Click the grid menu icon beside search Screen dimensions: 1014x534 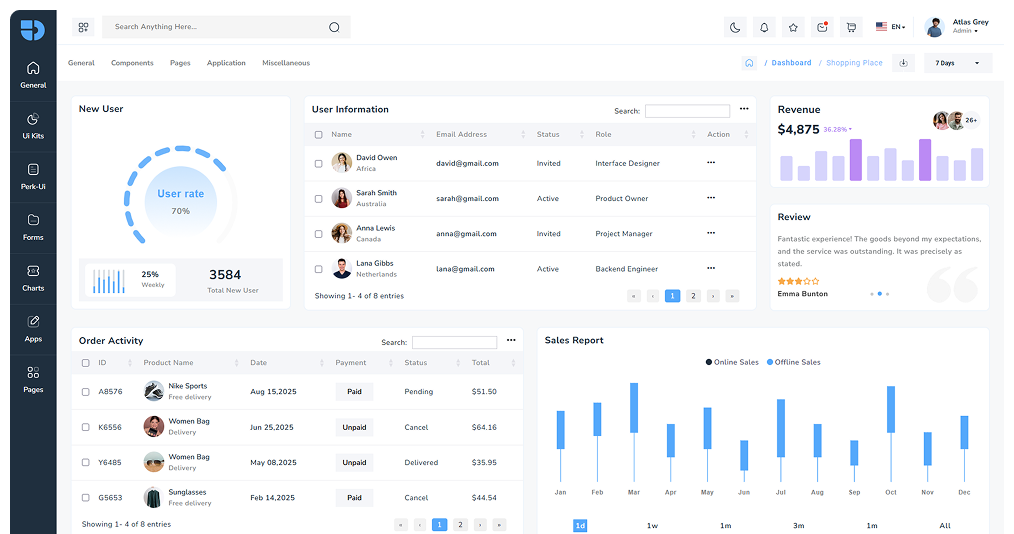pyautogui.click(x=83, y=27)
